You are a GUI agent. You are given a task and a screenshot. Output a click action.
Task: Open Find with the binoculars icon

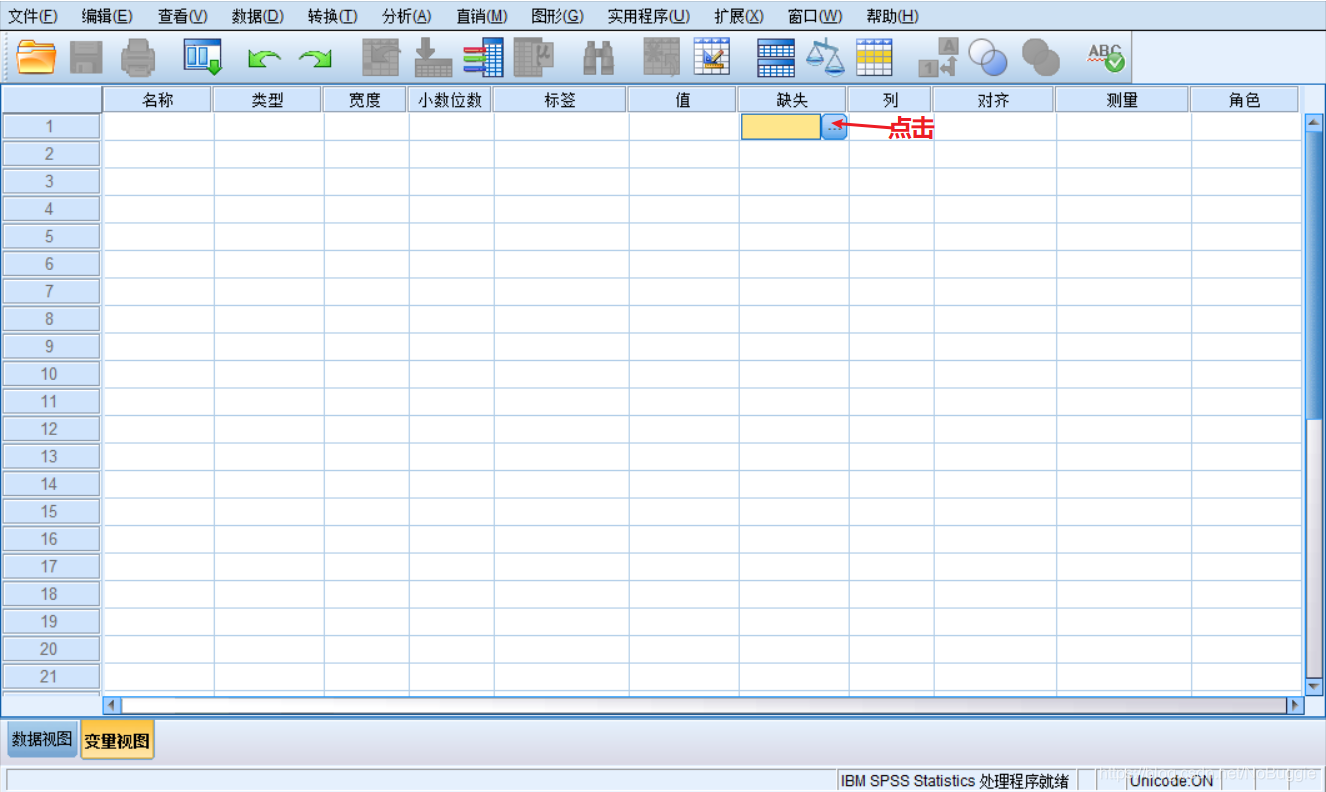pos(598,57)
